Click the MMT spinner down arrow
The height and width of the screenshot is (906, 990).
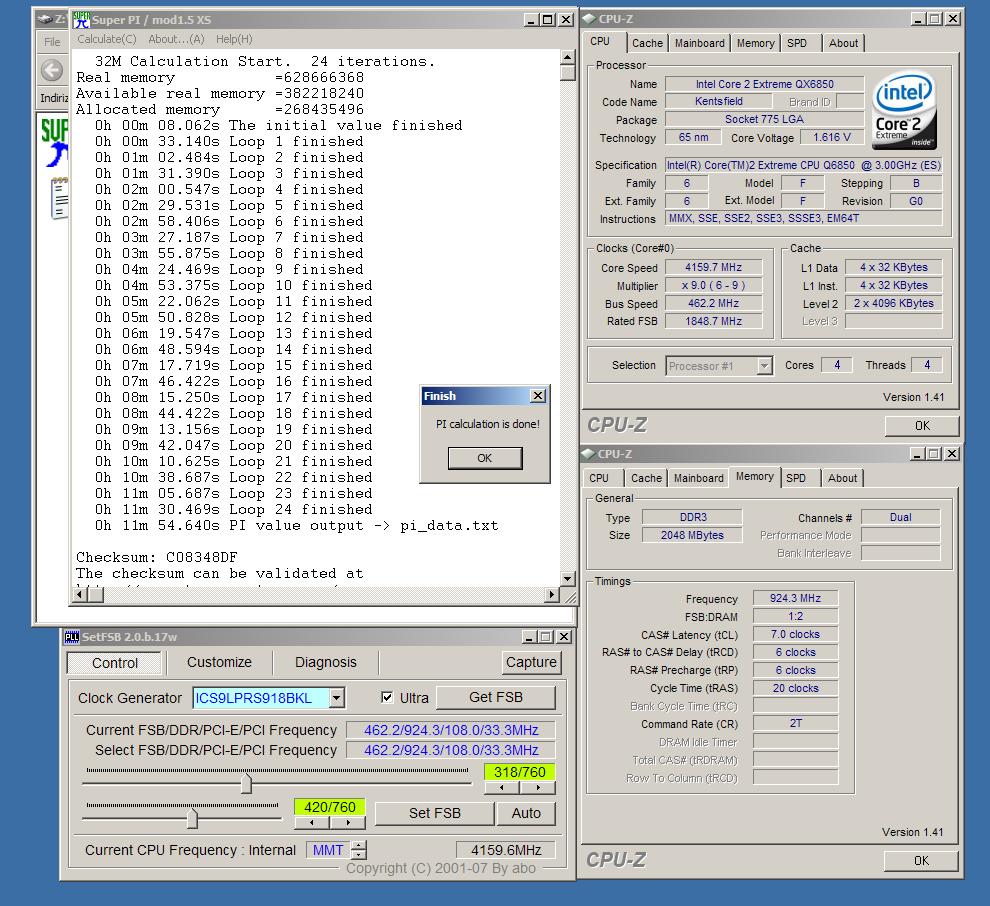coord(359,855)
